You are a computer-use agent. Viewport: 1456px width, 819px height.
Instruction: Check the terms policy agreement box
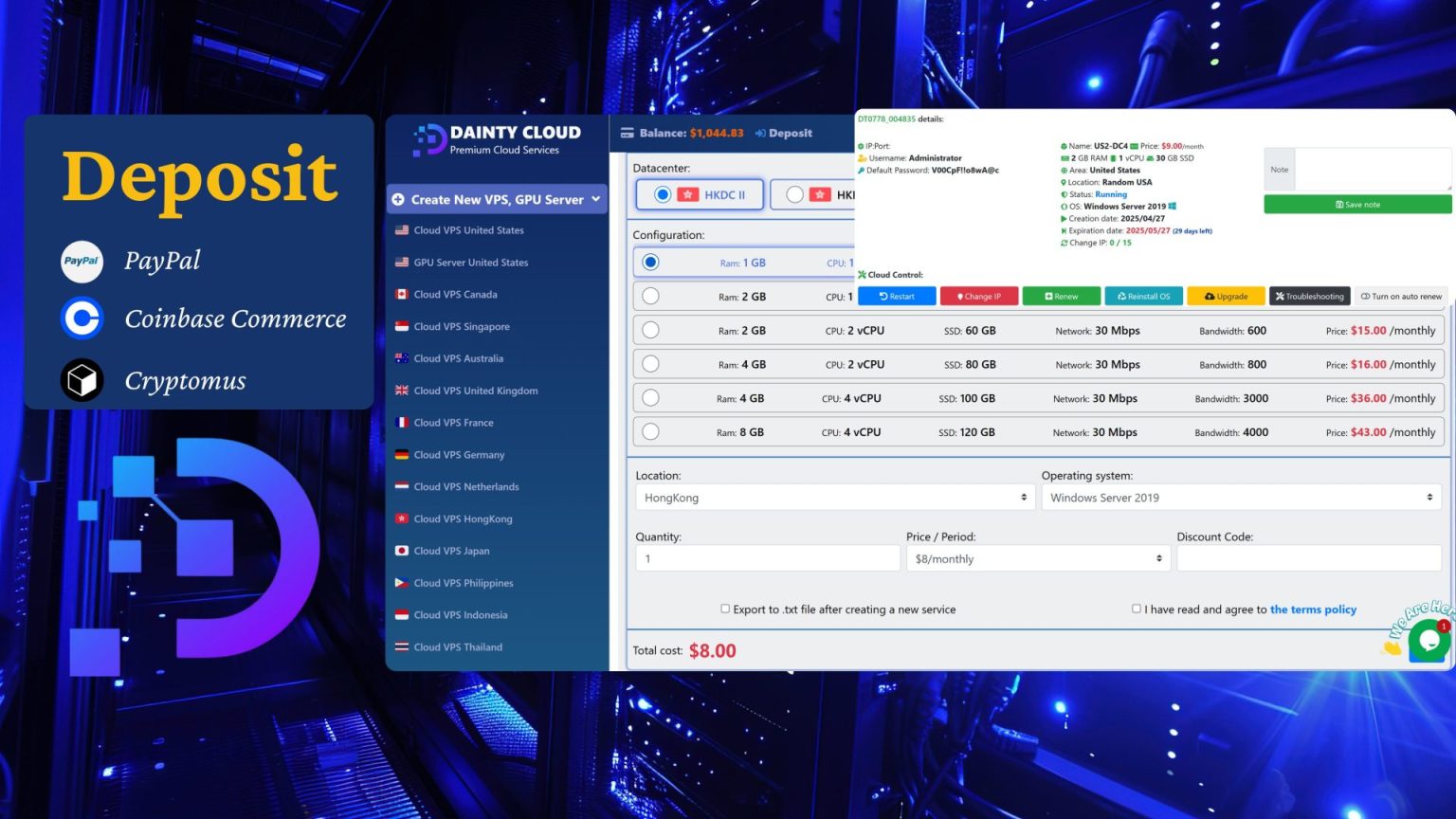pos(1137,609)
